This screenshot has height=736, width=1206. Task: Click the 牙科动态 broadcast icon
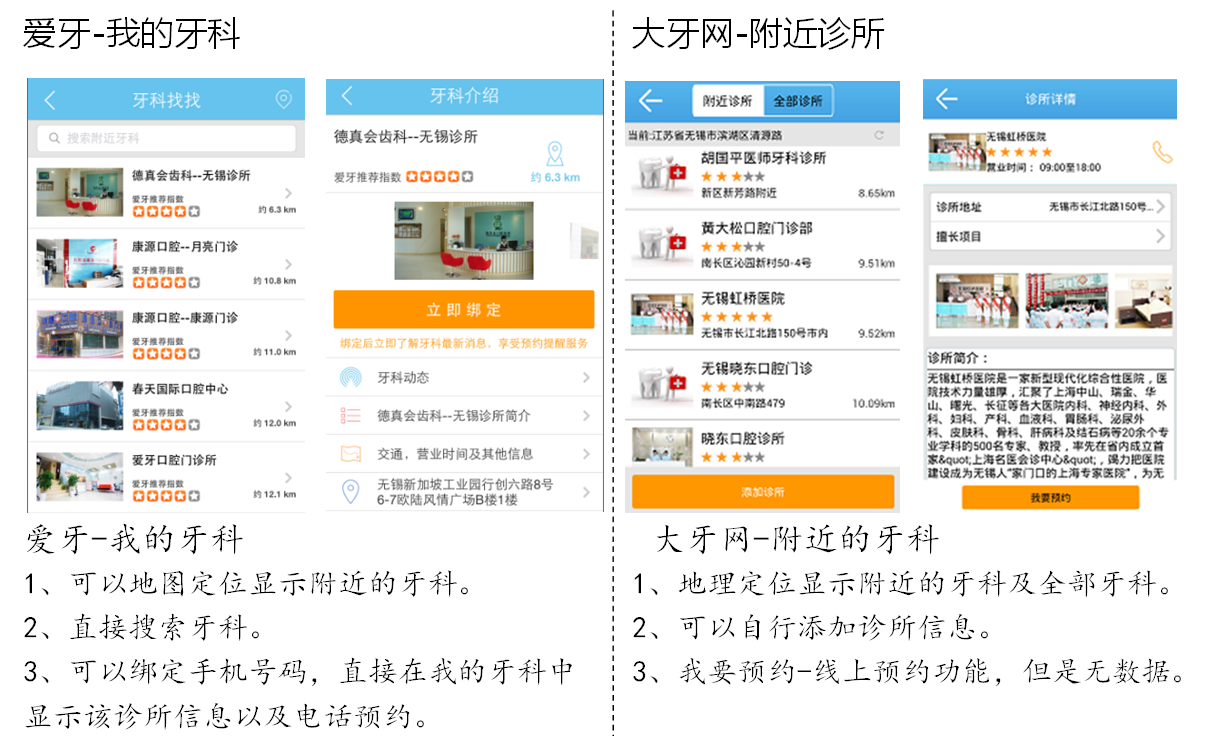point(351,378)
